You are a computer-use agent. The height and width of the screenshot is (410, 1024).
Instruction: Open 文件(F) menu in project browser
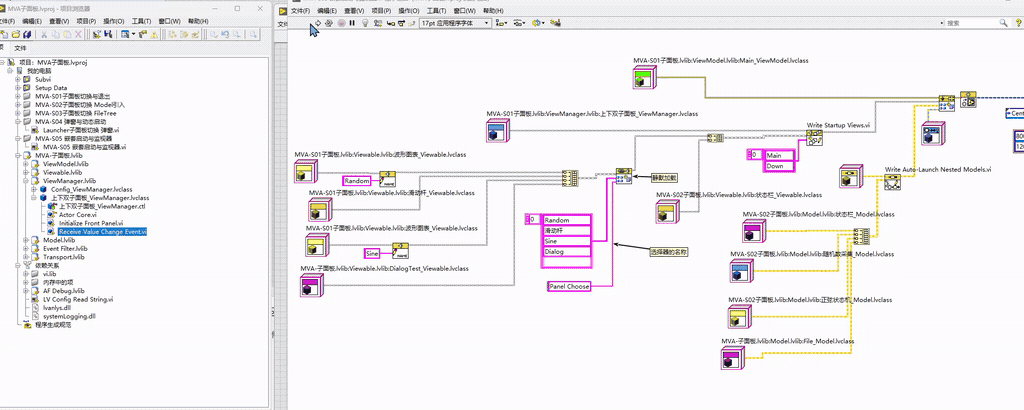8,21
